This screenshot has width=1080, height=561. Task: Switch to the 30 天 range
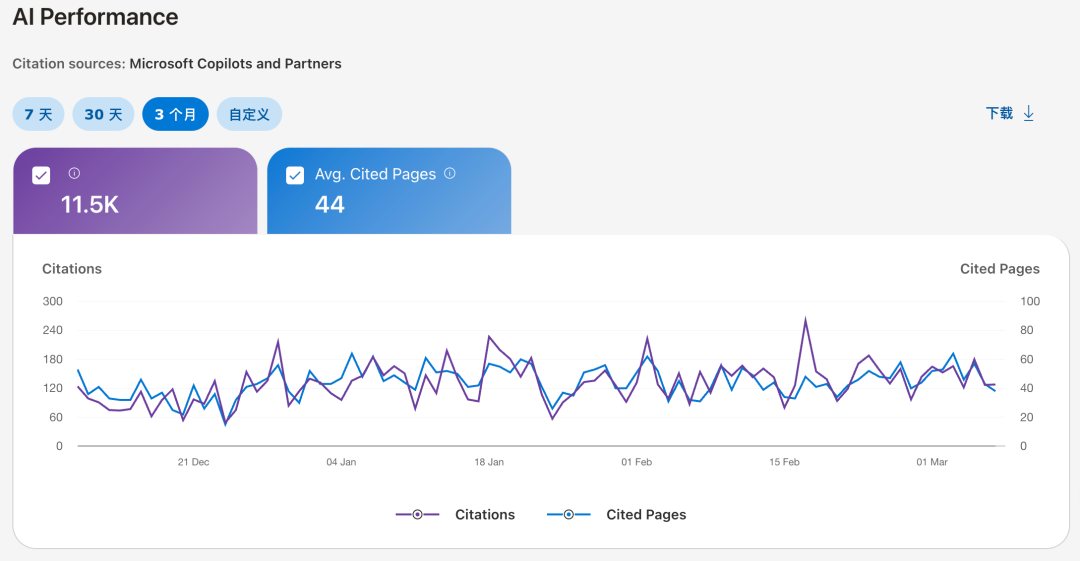[x=103, y=114]
